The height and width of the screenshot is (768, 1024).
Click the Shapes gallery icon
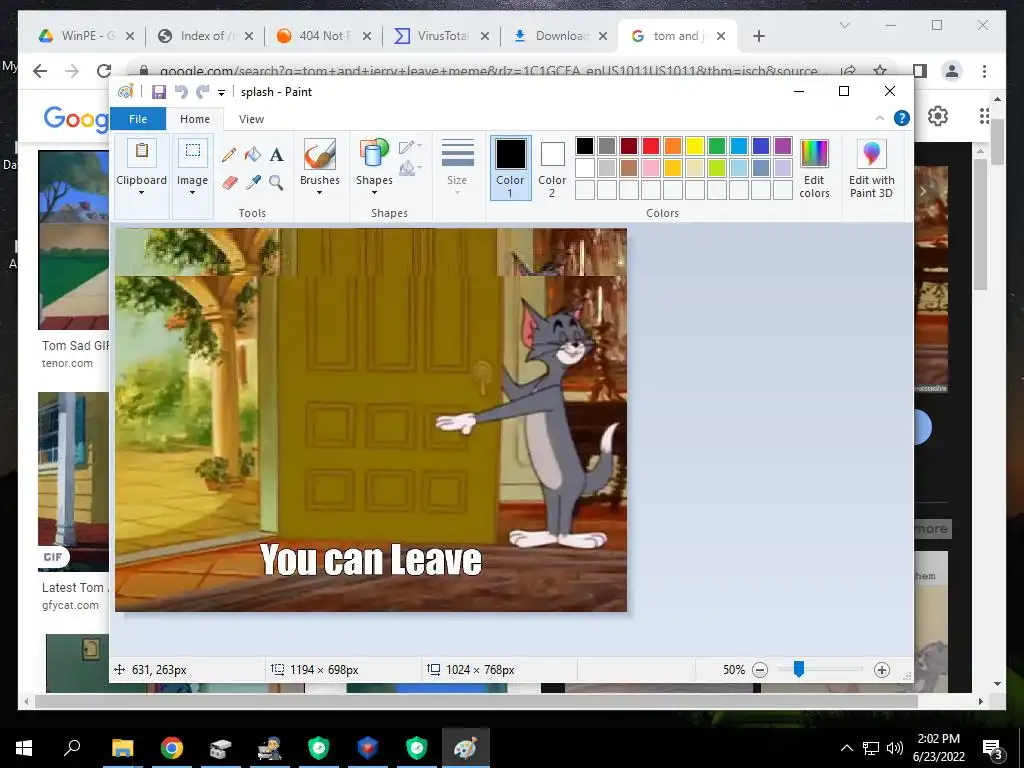point(374,154)
